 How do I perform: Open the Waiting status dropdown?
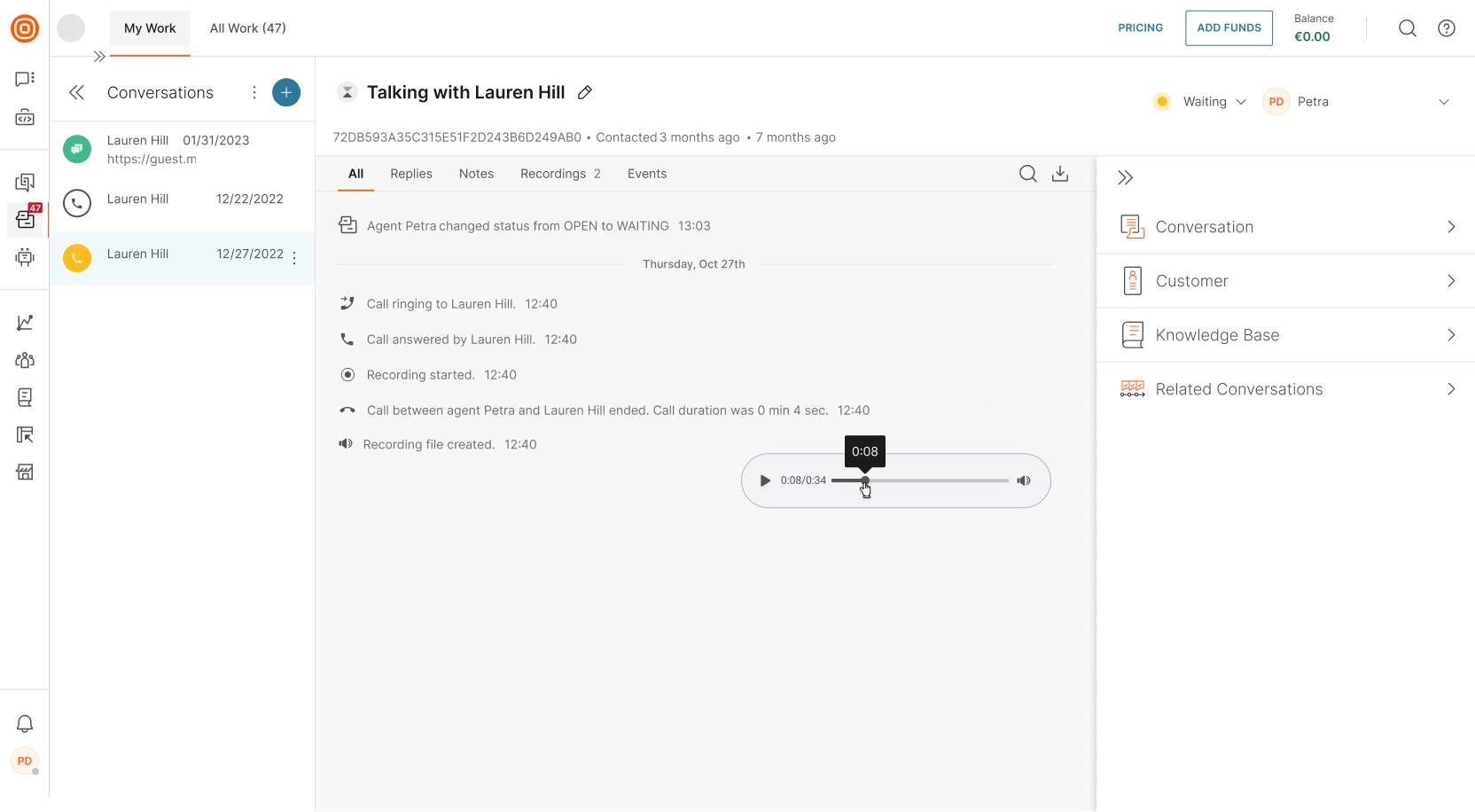point(1203,102)
